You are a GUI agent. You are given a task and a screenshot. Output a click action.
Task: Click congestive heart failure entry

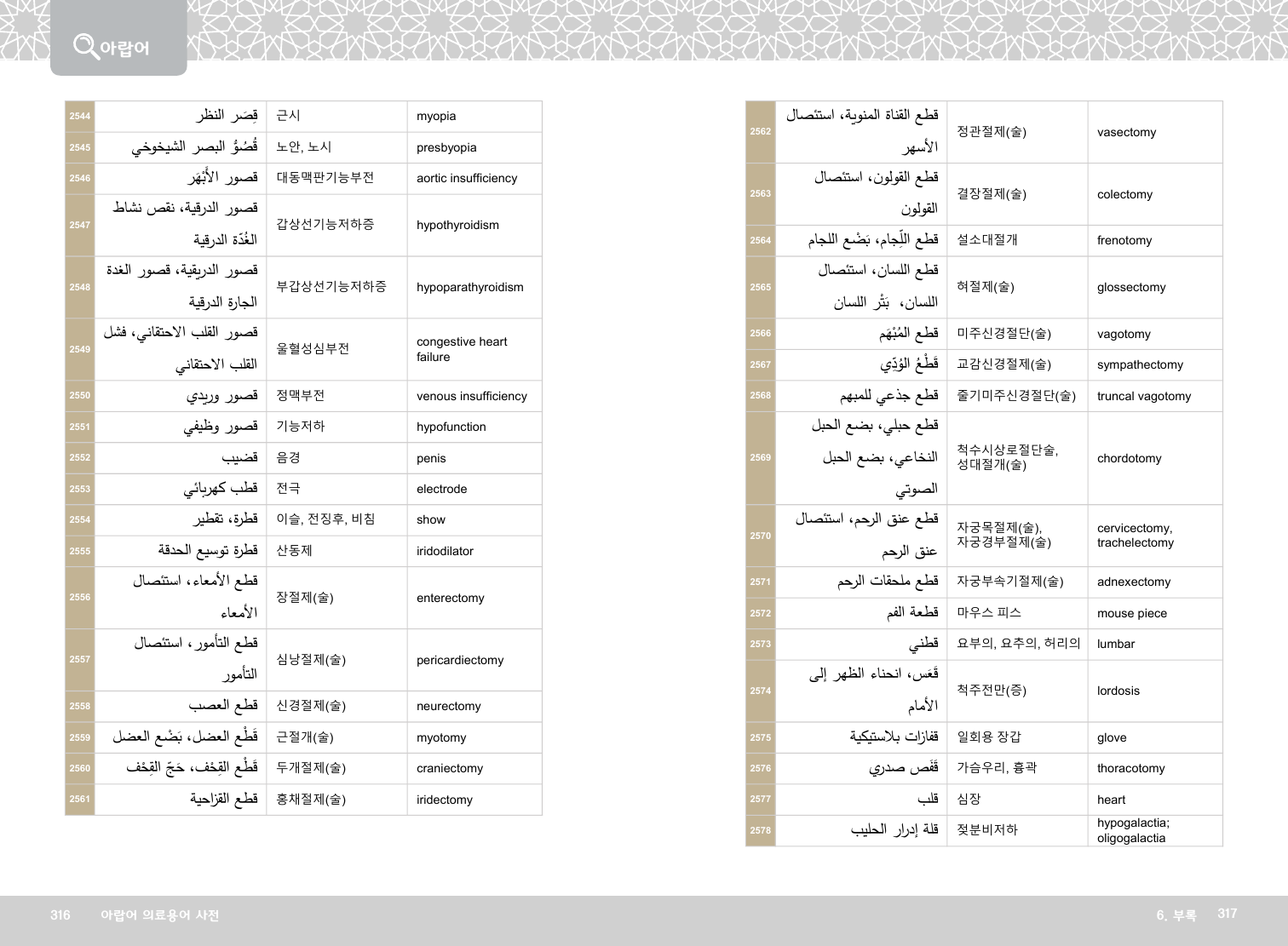(461, 349)
